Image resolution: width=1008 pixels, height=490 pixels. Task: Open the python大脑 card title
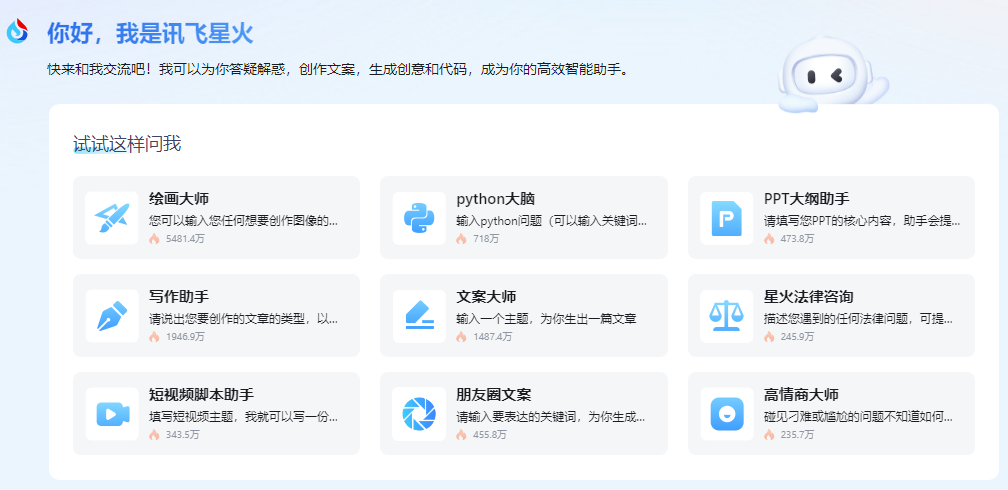click(x=496, y=199)
